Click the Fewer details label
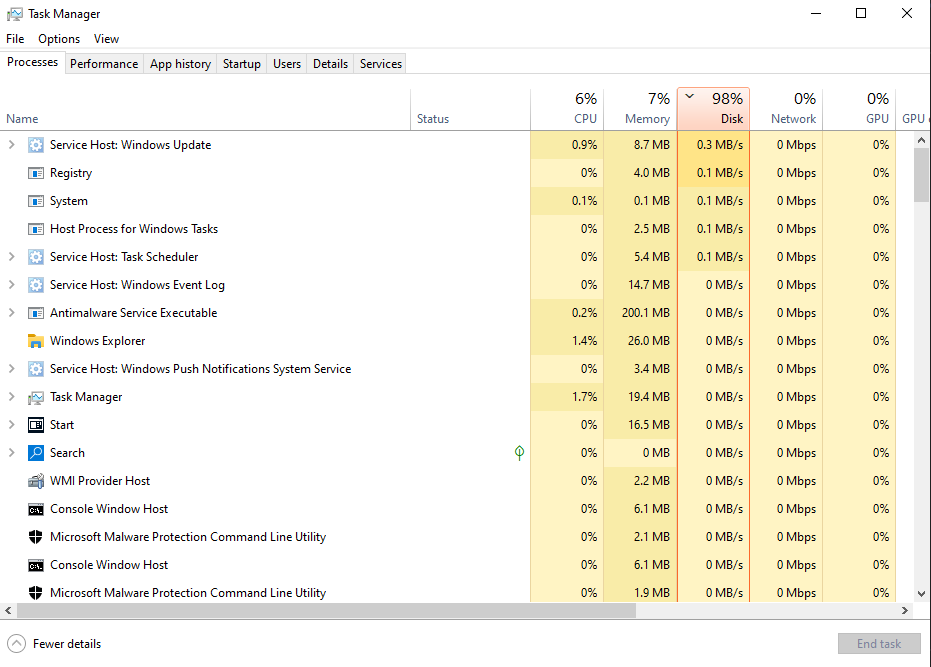The height and width of the screenshot is (667, 931). (x=66, y=643)
